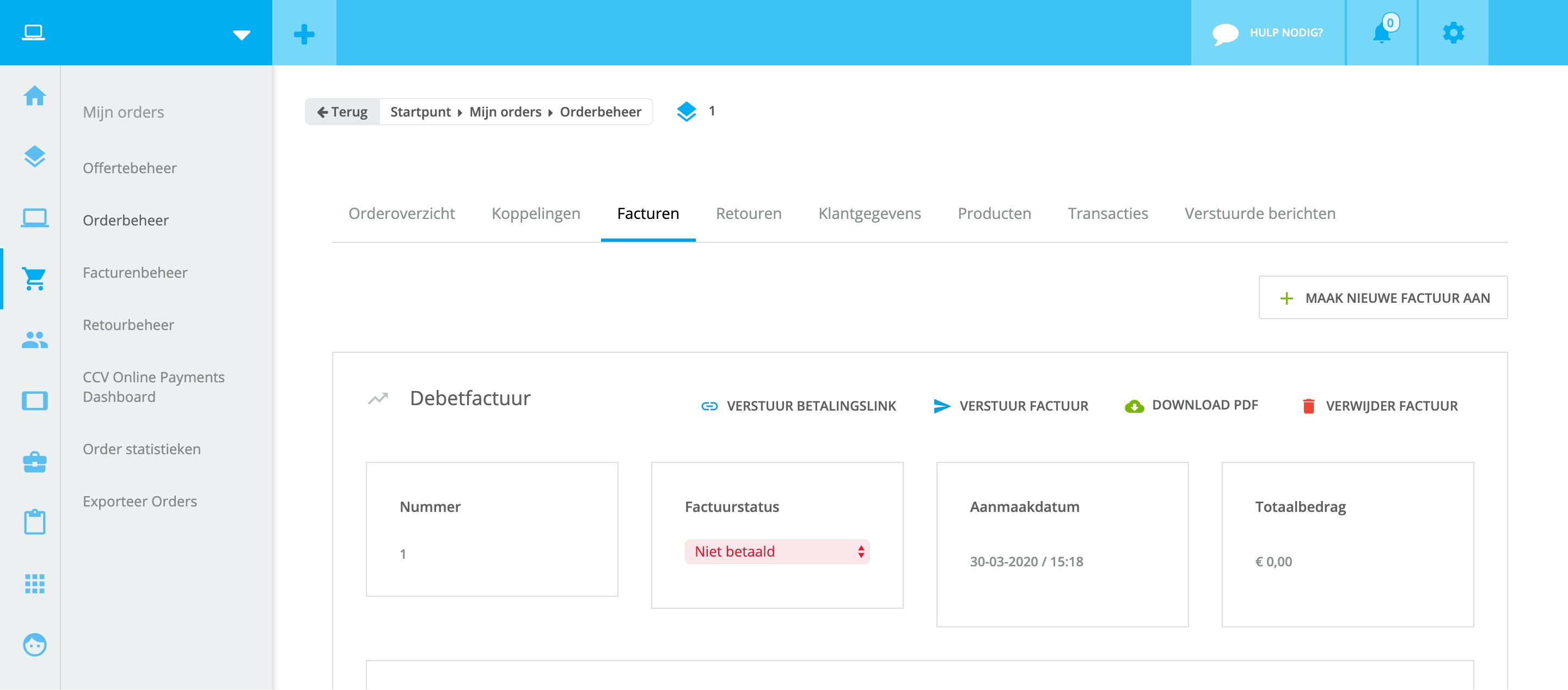Switch to the Transacties tab
1568x690 pixels.
pyautogui.click(x=1108, y=214)
